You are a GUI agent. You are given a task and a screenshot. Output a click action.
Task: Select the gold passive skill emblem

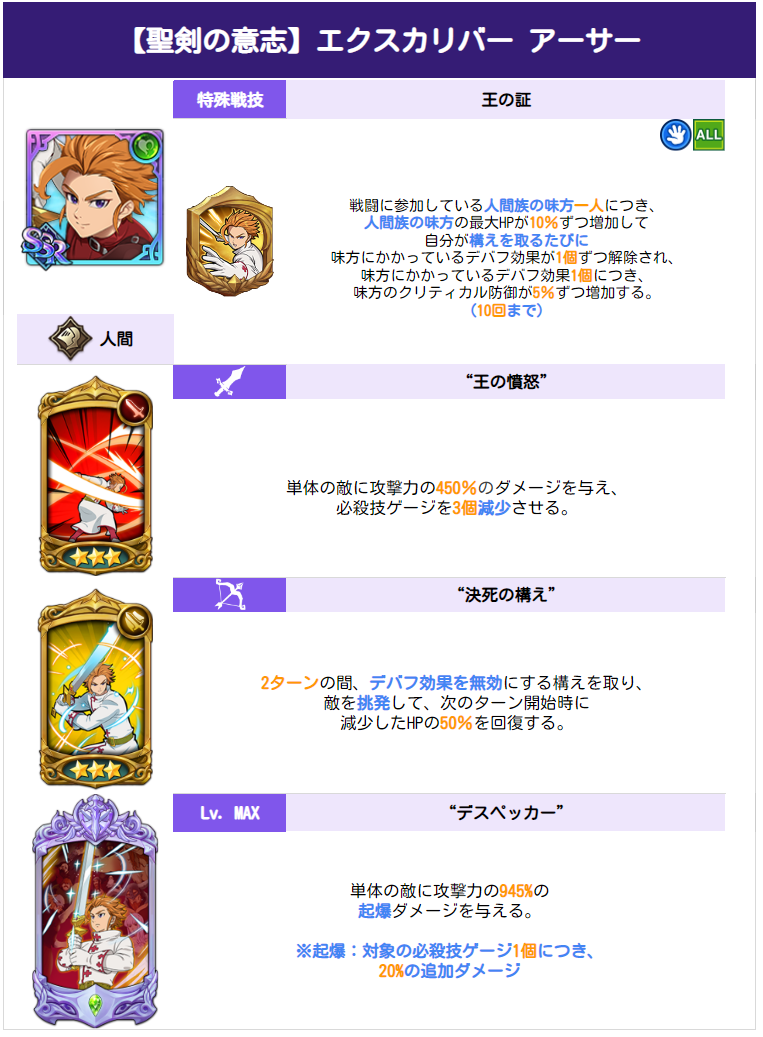(x=229, y=241)
